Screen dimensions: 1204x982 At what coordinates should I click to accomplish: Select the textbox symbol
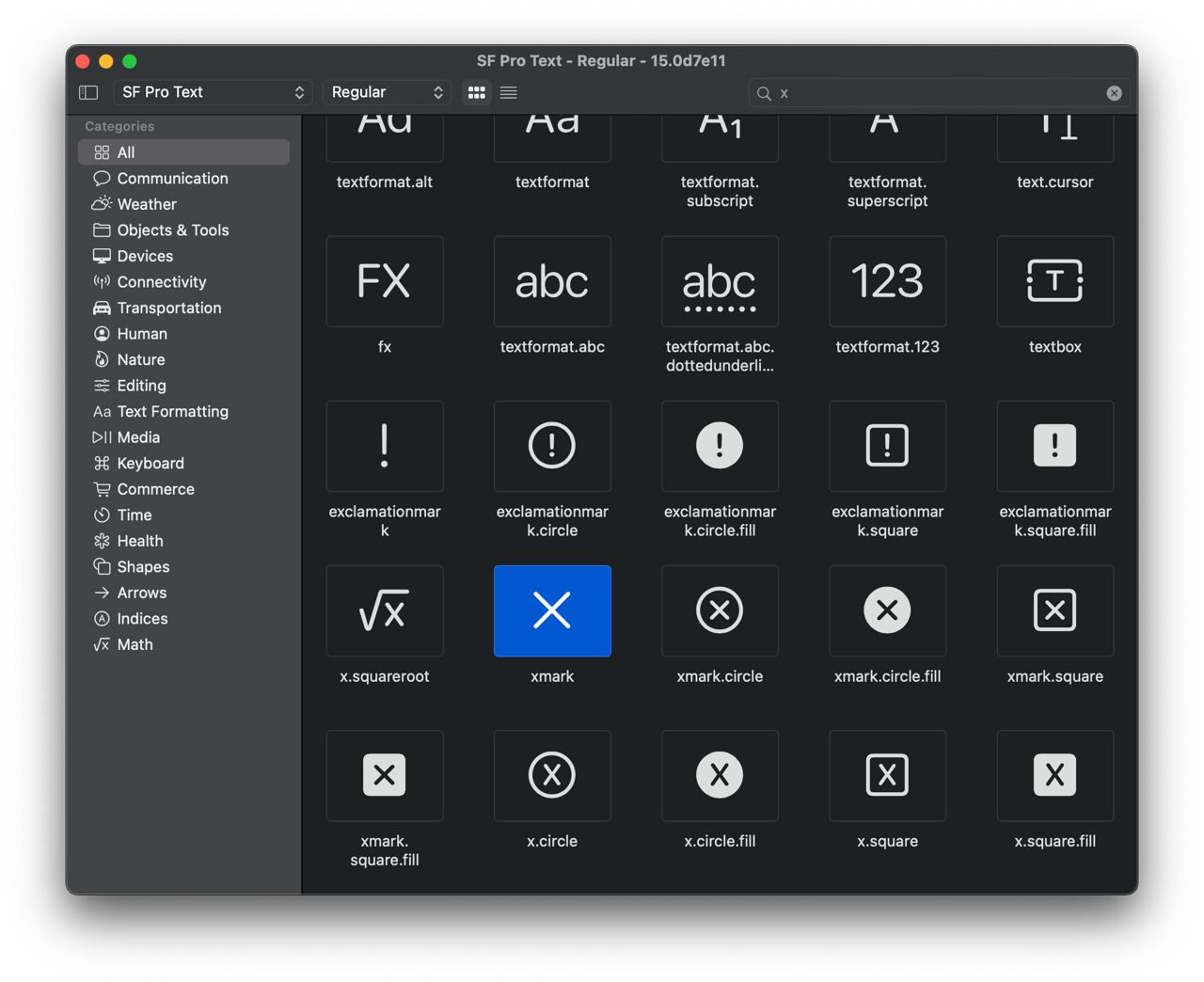tap(1055, 281)
